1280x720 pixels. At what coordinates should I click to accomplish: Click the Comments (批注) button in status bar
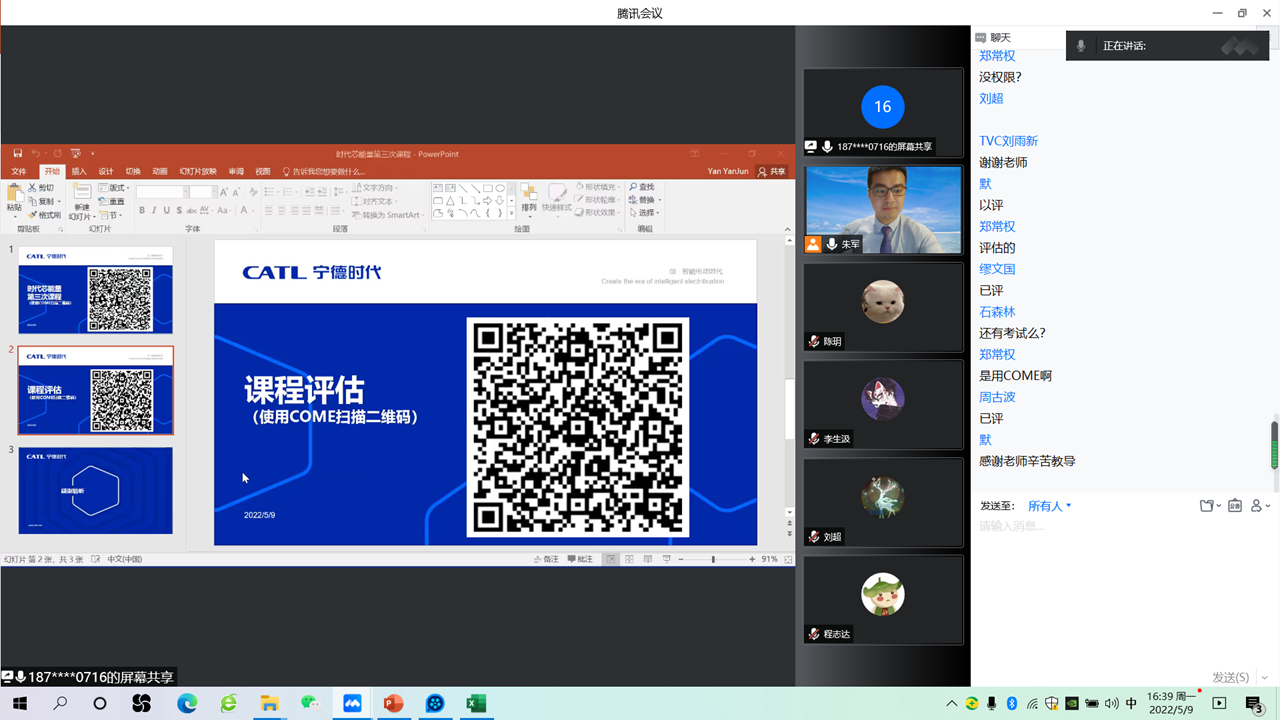coord(580,559)
